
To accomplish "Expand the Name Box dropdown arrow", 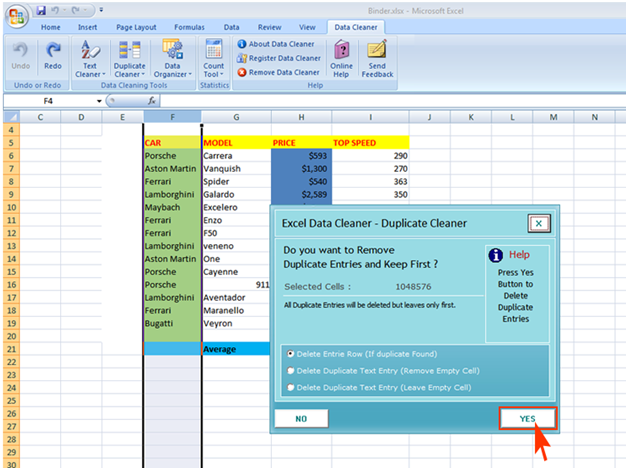I will (99, 101).
